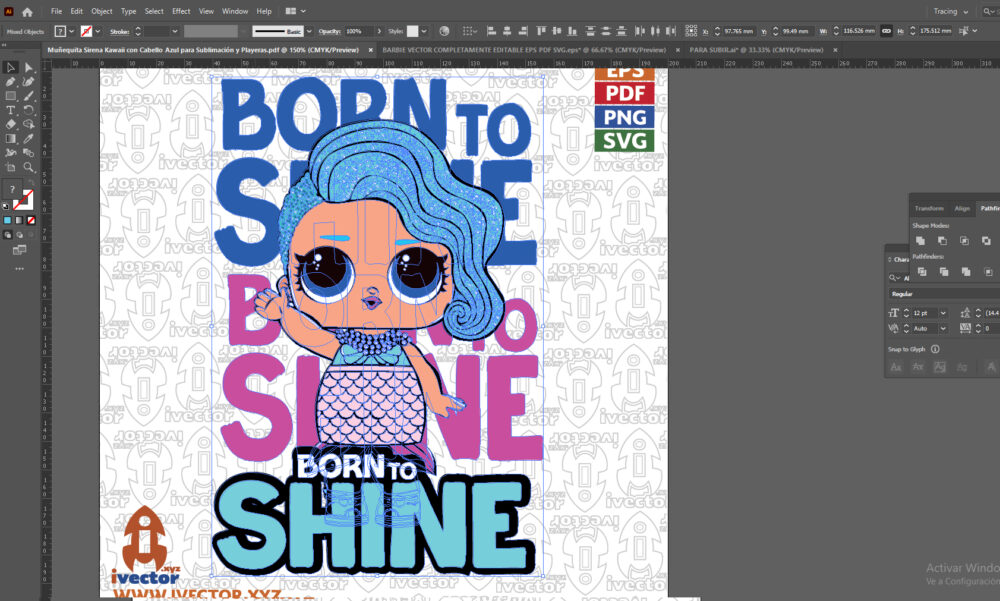Select the Eraser tool
Image resolution: width=1000 pixels, height=601 pixels.
[x=10, y=124]
